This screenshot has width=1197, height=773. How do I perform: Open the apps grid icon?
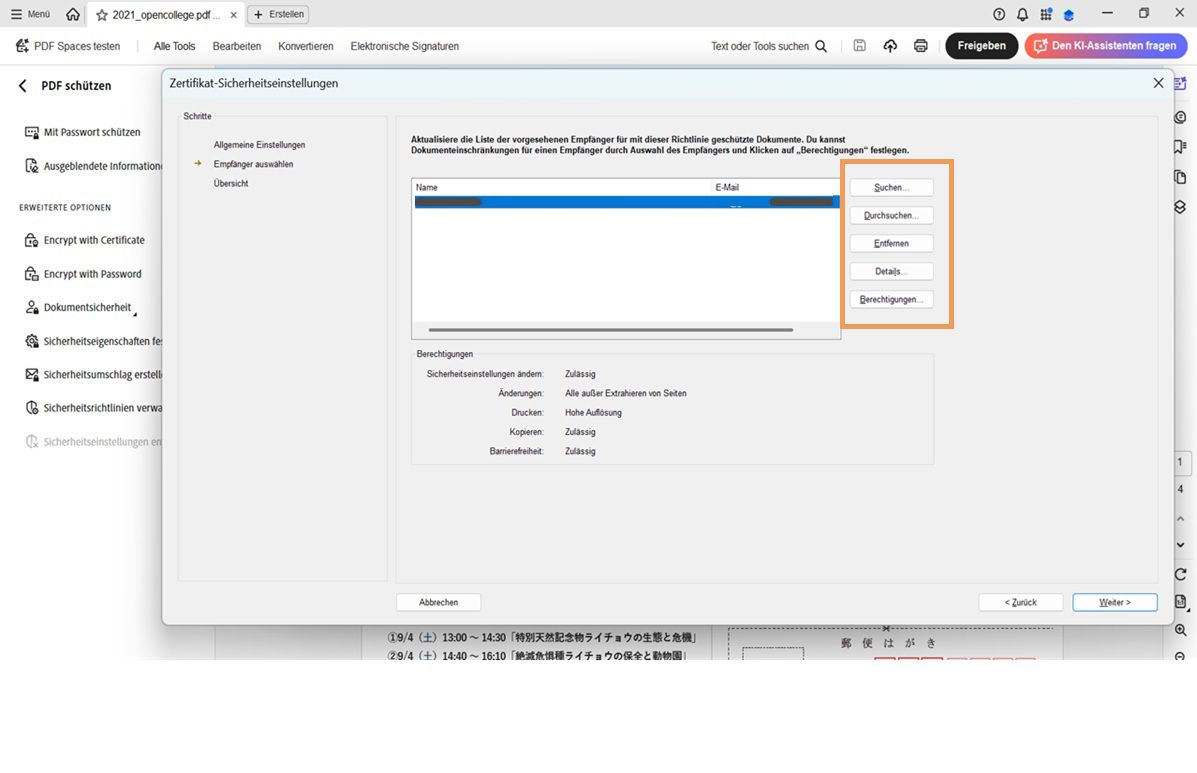tap(1046, 14)
